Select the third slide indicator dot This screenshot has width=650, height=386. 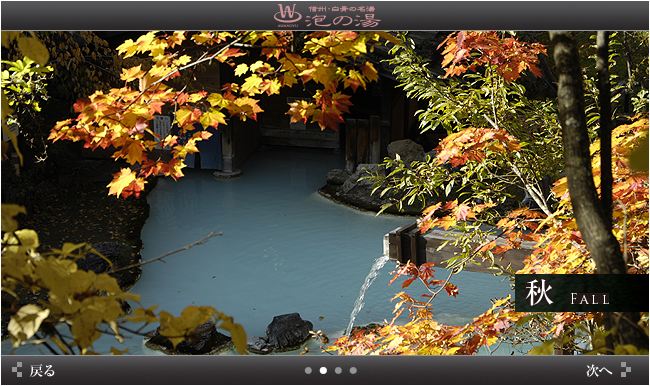[x=338, y=370]
